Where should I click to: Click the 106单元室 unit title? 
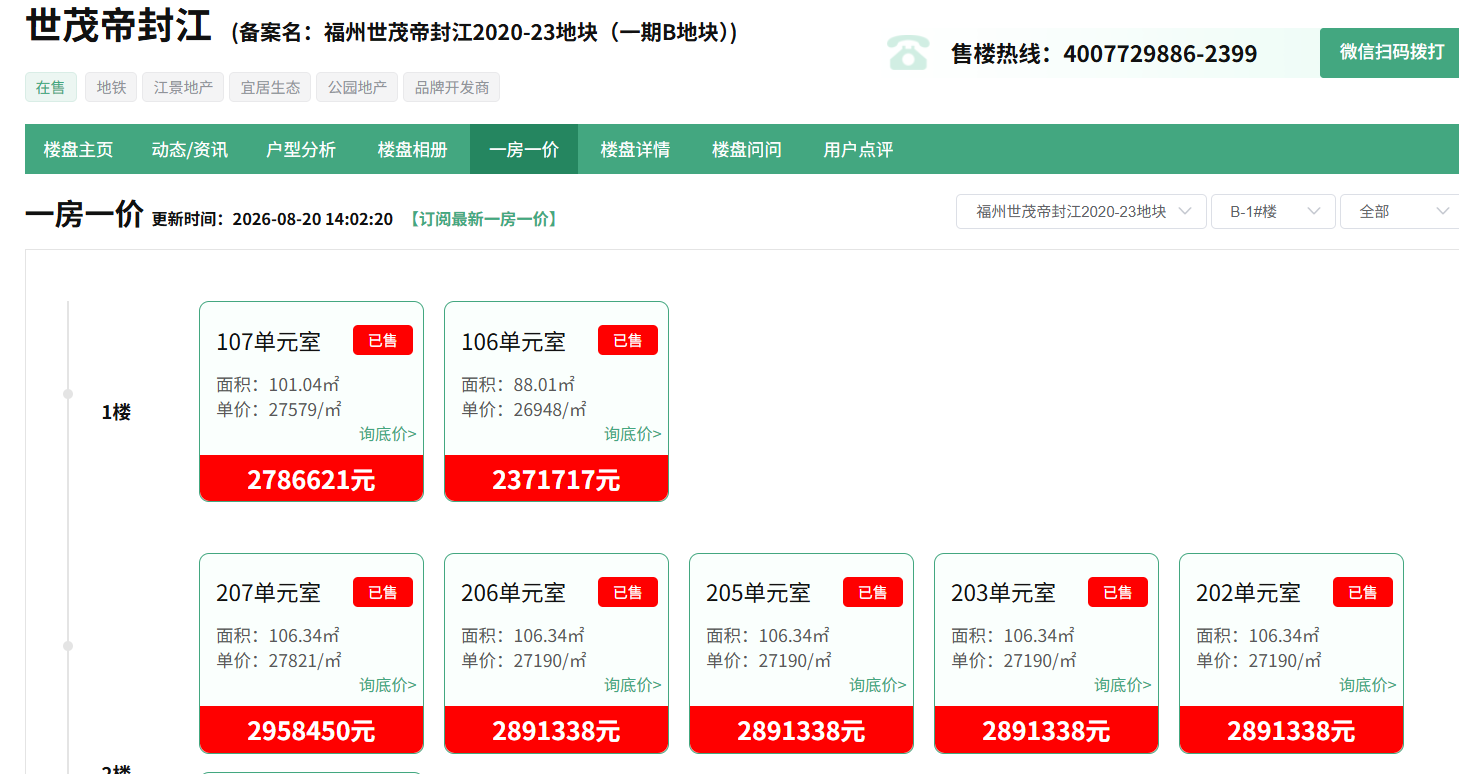[514, 342]
